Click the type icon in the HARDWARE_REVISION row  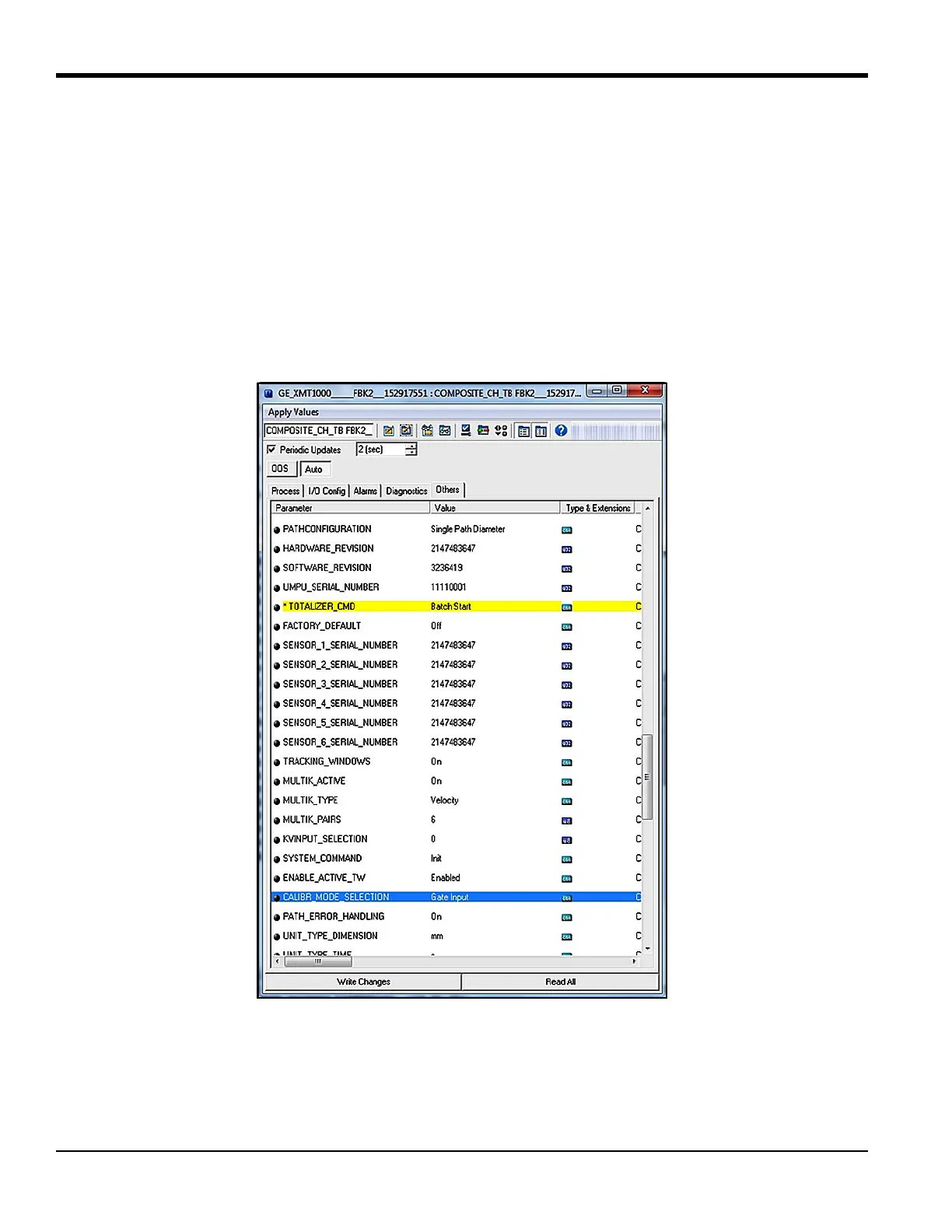point(567,549)
